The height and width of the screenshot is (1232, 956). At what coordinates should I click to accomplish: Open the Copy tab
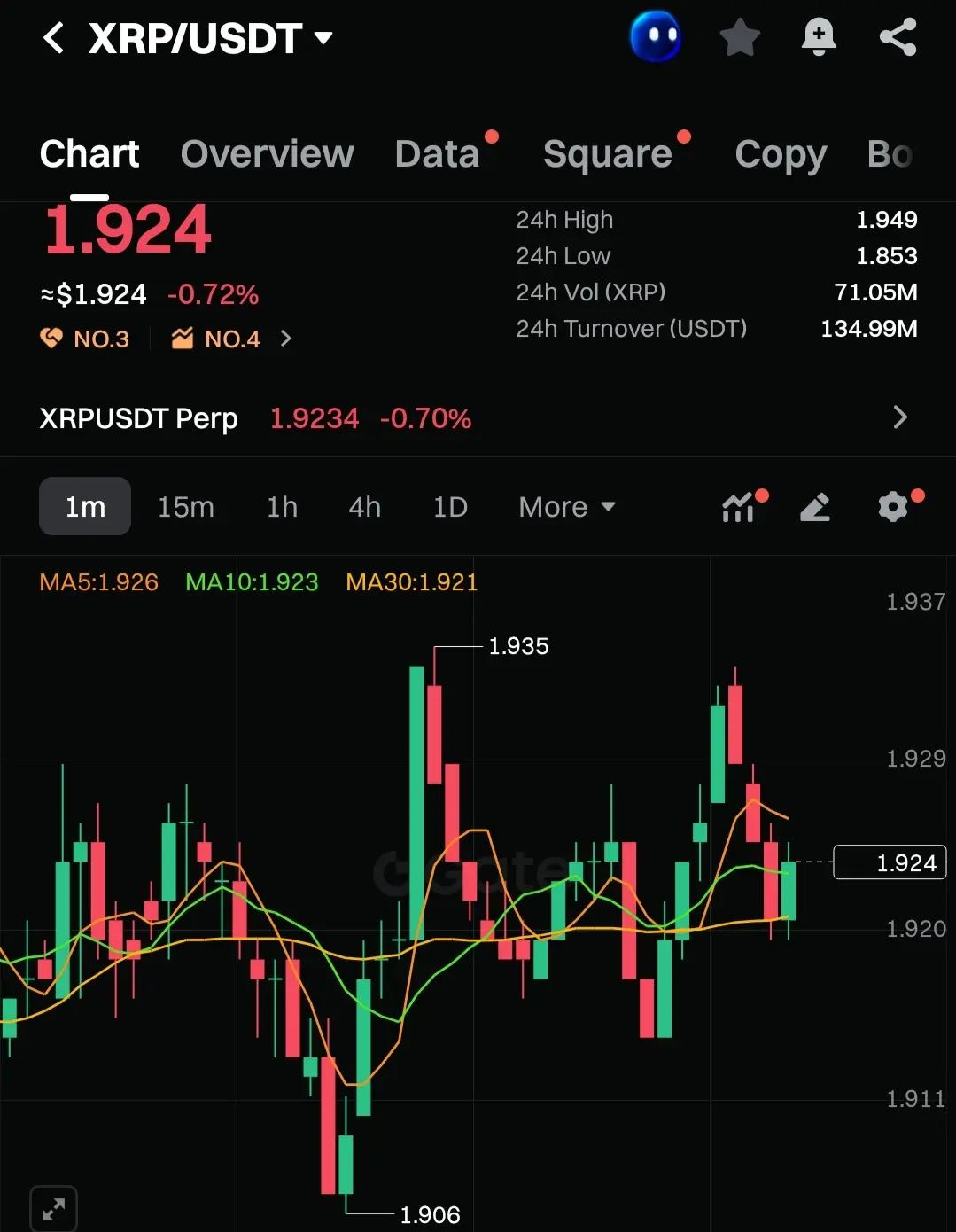coord(781,154)
